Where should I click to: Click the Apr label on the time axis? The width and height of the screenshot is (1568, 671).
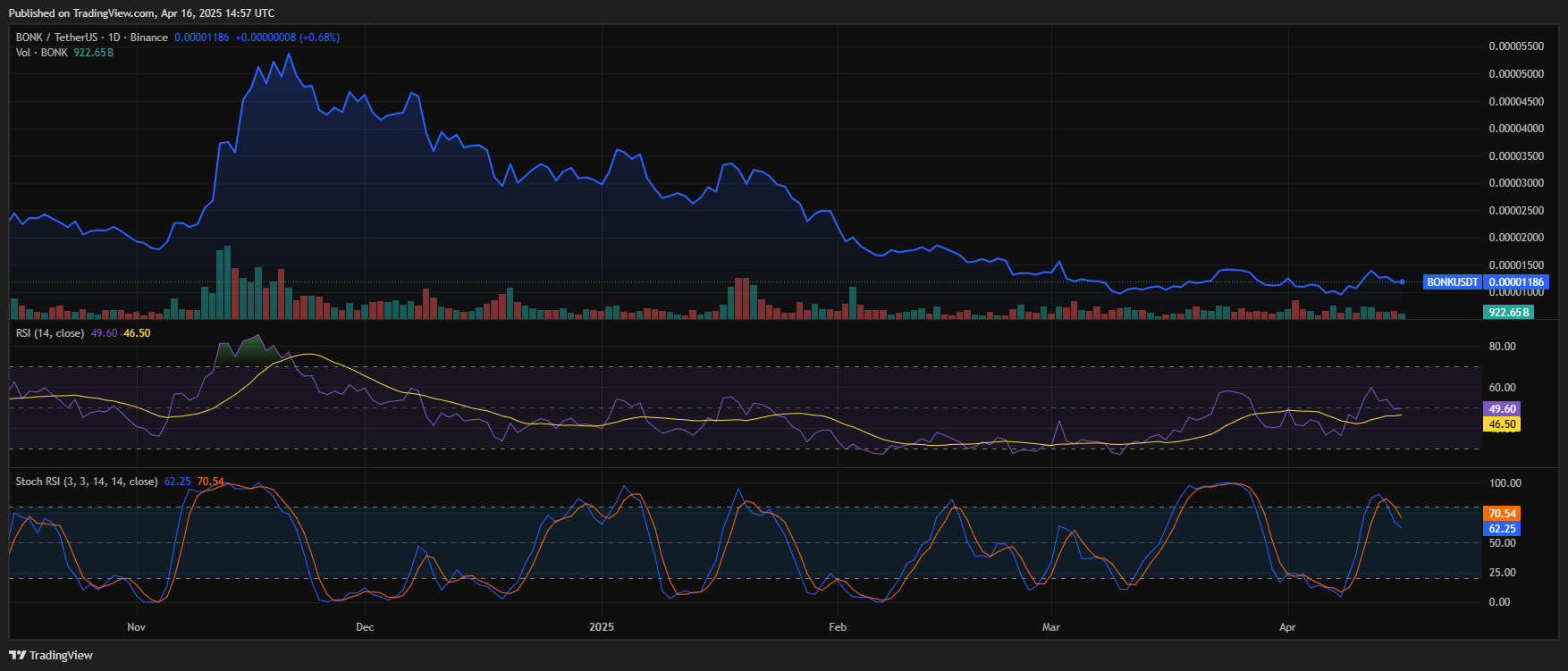click(x=1287, y=627)
